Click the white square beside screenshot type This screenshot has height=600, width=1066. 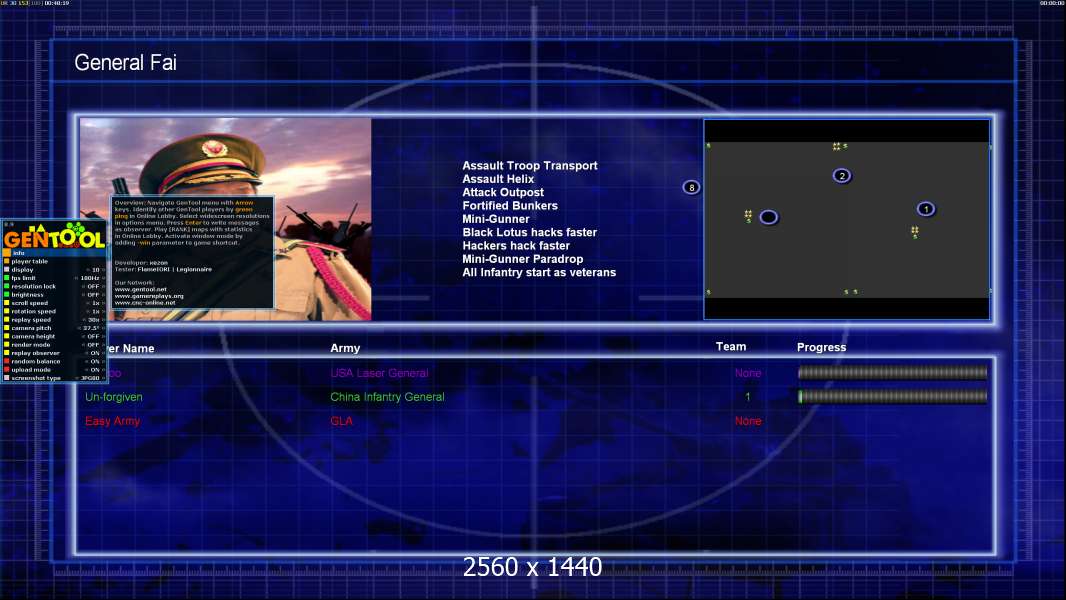pos(7,378)
